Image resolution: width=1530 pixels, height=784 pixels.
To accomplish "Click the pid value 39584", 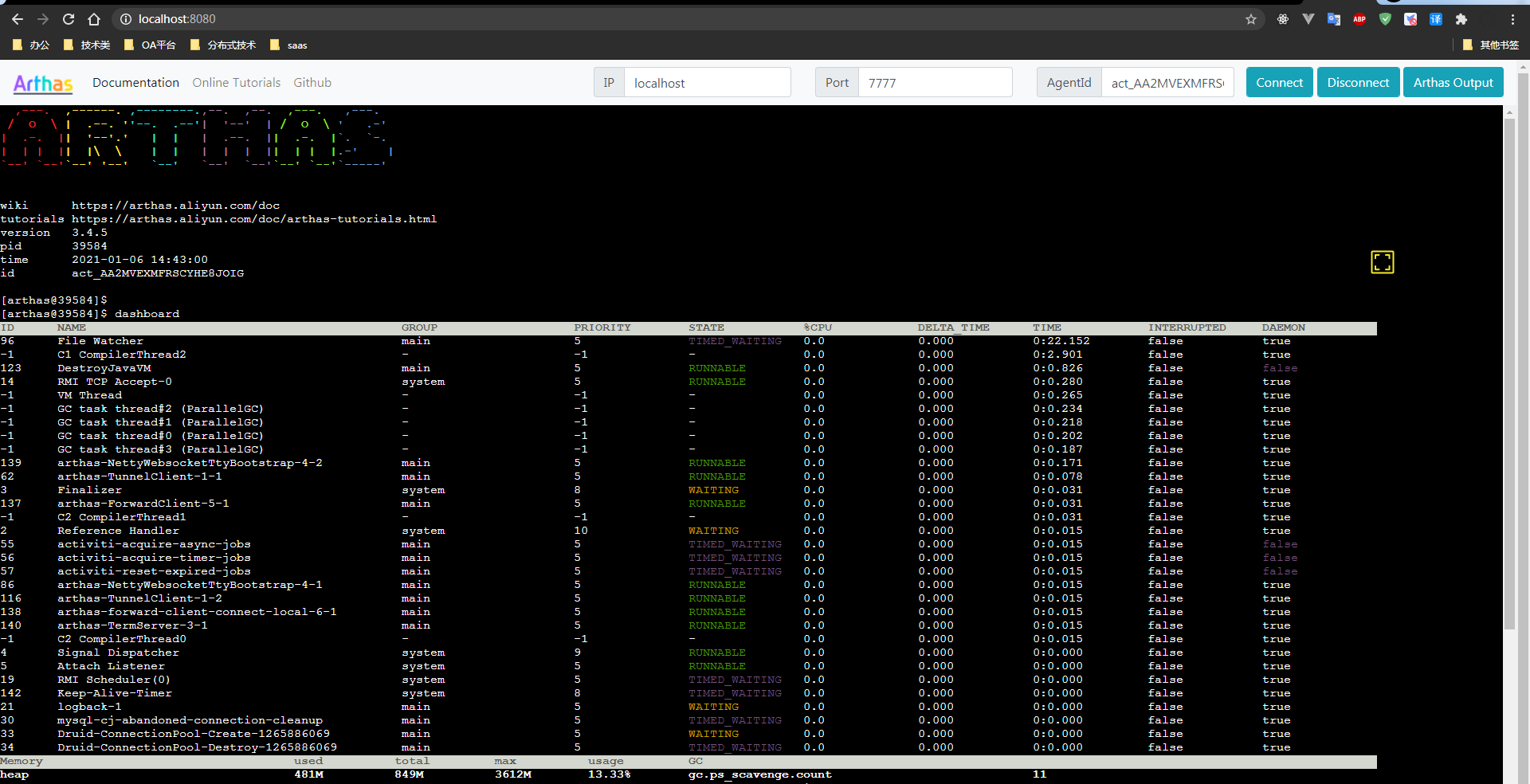I will [x=89, y=246].
